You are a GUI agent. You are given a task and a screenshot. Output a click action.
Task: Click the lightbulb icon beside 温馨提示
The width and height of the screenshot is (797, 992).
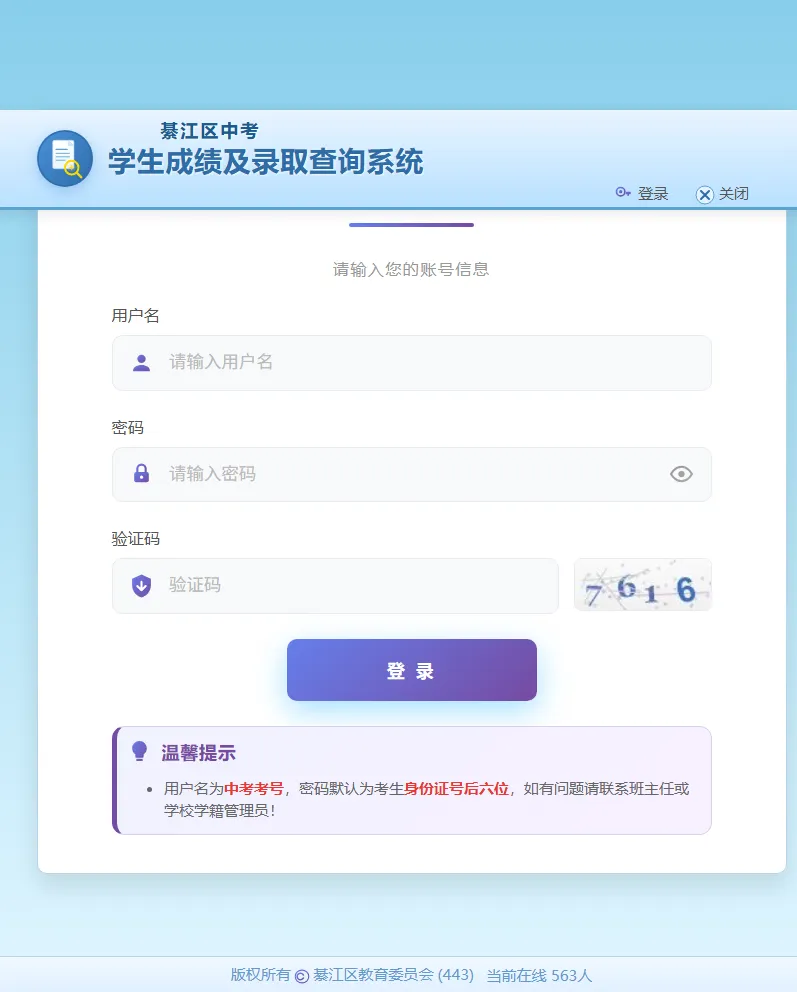[x=139, y=752]
